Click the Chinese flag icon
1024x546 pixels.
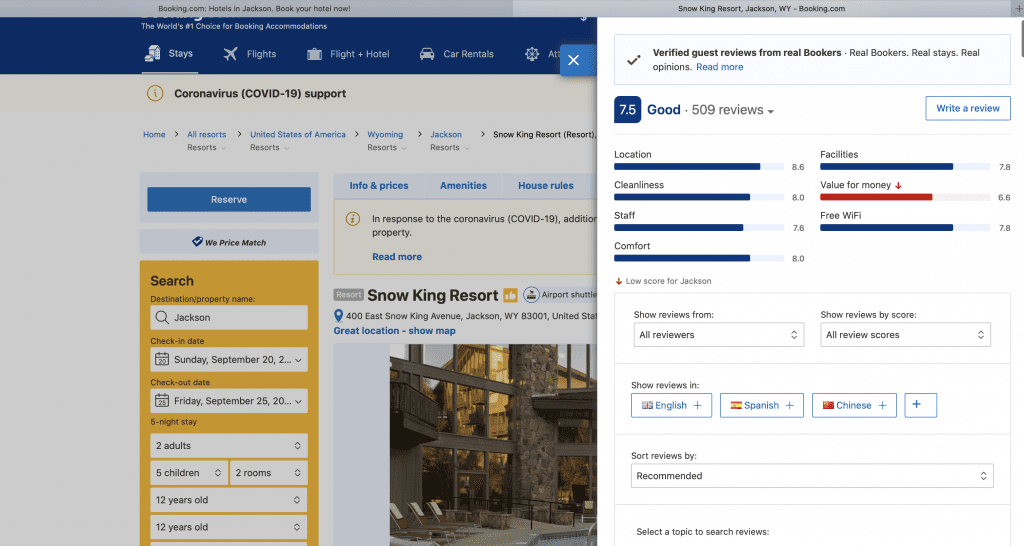[x=828, y=406]
